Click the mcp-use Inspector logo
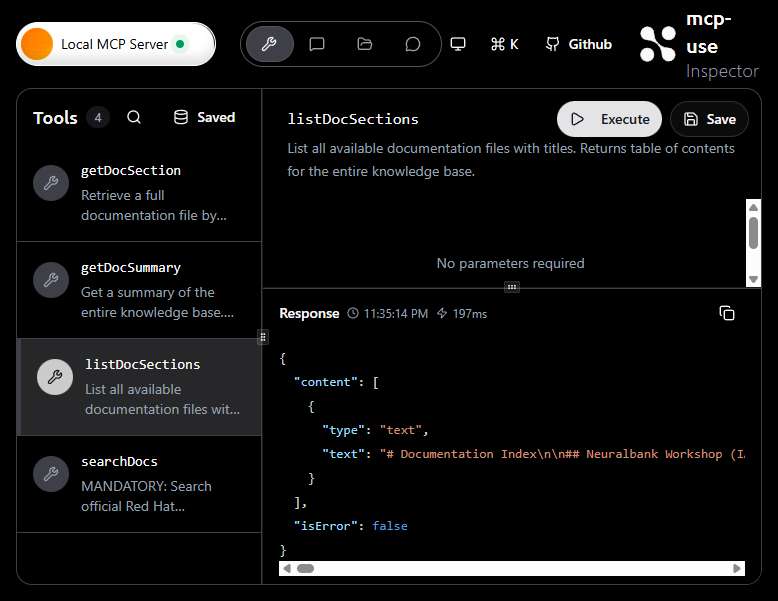 699,46
